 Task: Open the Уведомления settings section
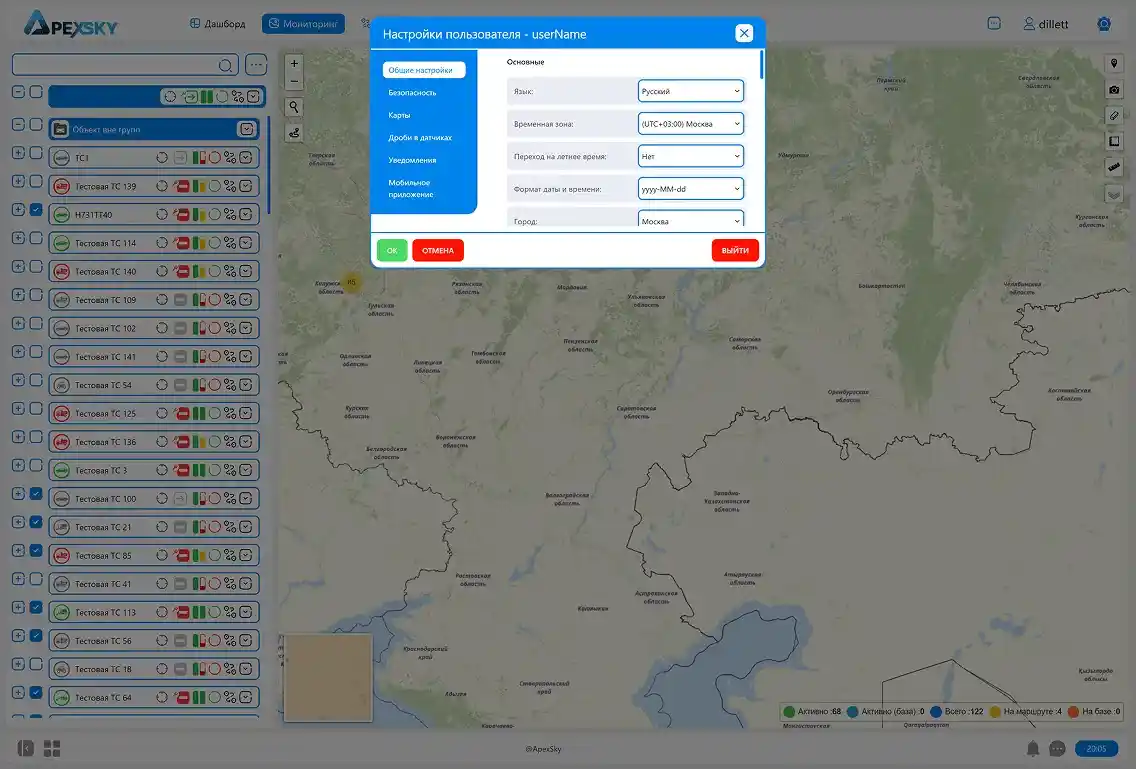tap(412, 160)
